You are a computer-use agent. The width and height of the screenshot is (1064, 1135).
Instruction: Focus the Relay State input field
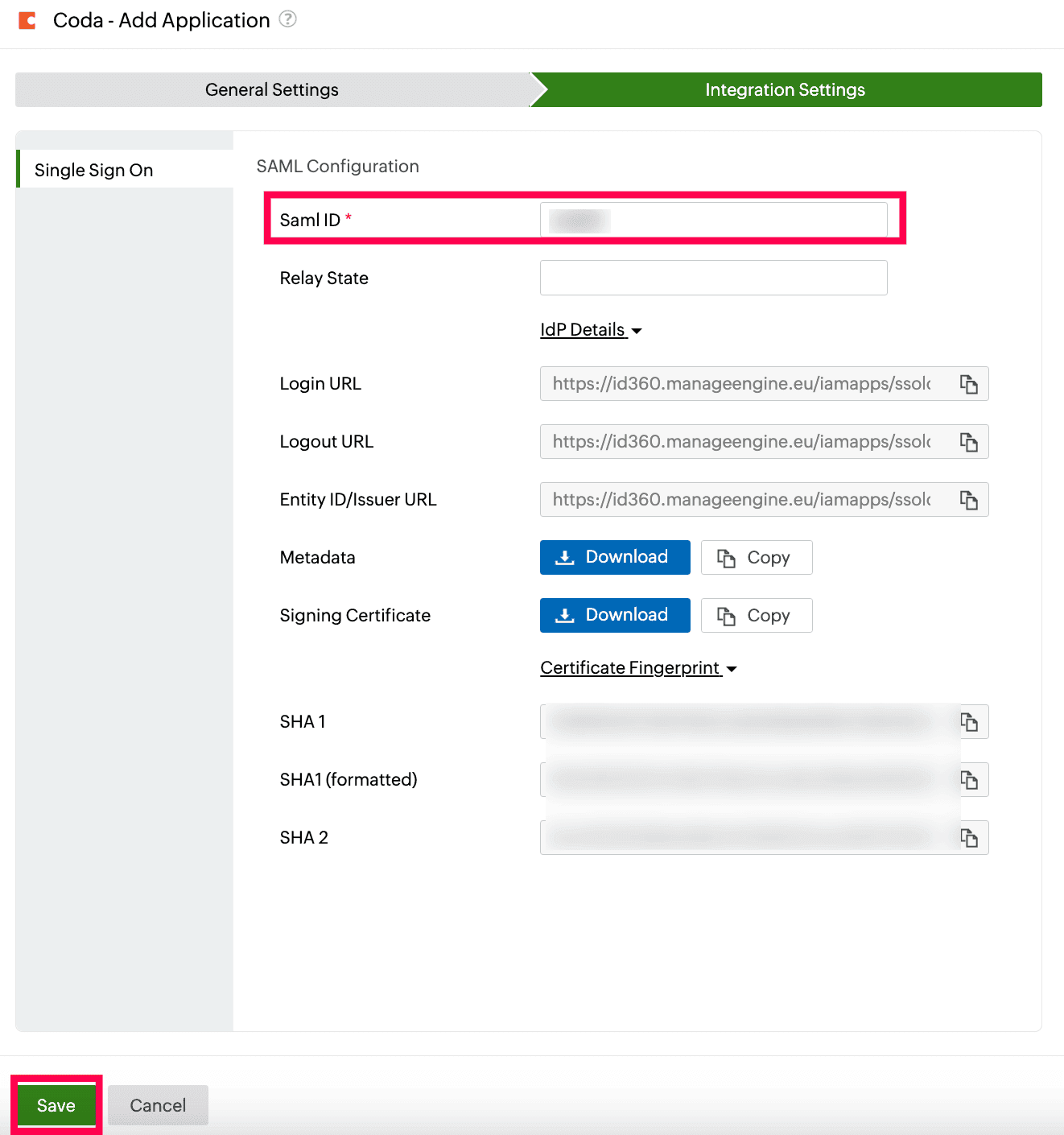tap(713, 278)
